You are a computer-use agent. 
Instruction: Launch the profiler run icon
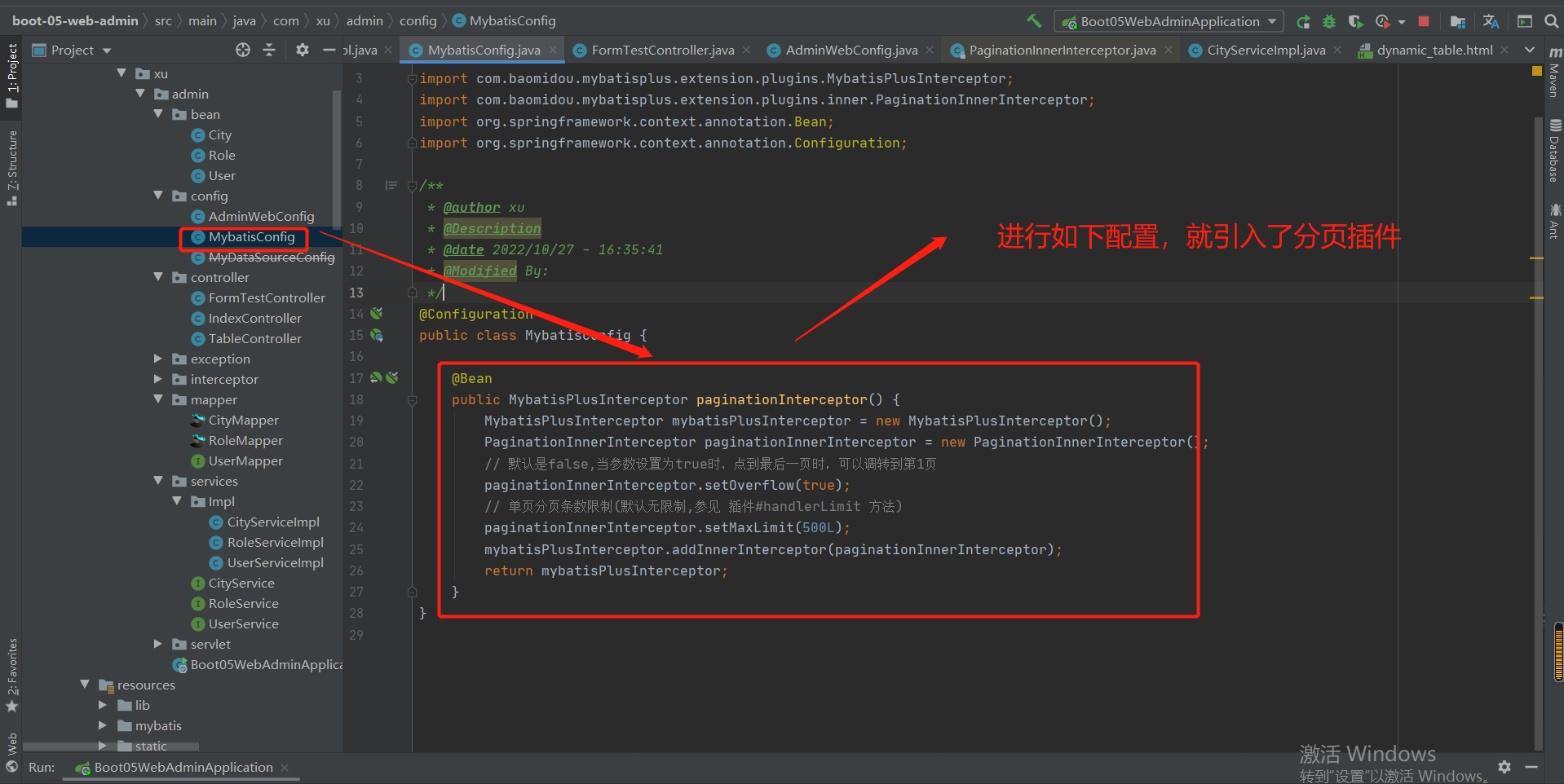point(1382,22)
